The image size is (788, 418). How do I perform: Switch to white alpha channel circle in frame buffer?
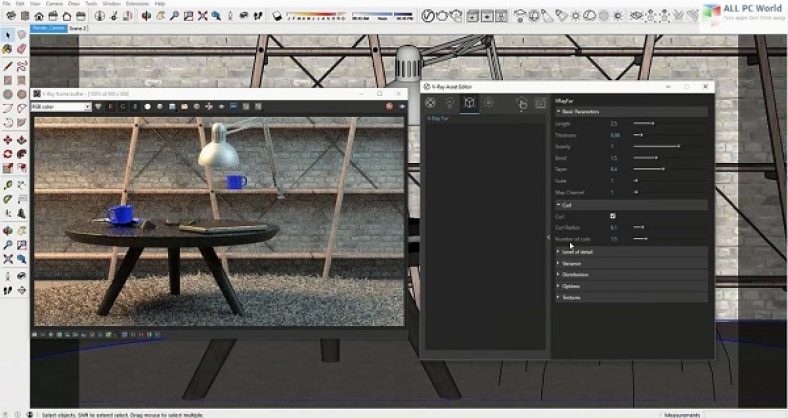coord(147,107)
